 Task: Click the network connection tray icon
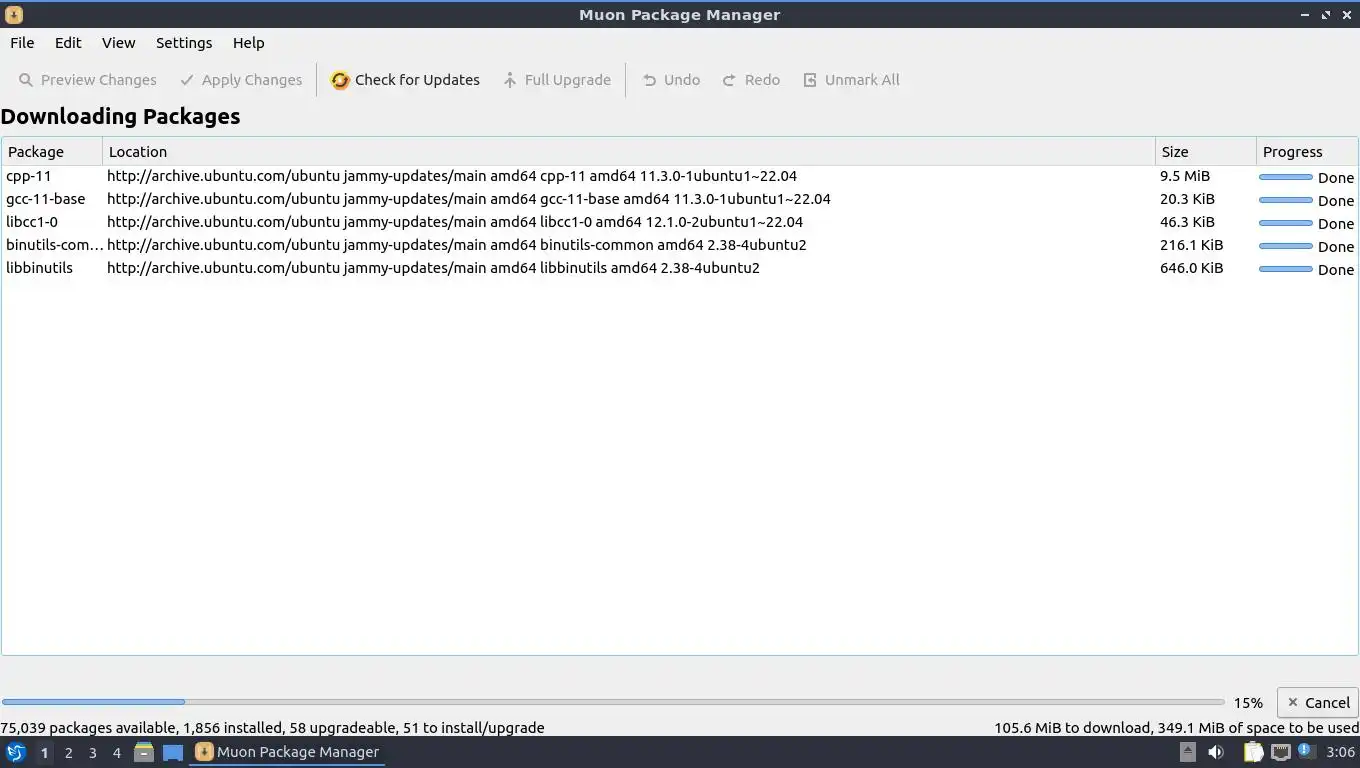click(x=1280, y=752)
